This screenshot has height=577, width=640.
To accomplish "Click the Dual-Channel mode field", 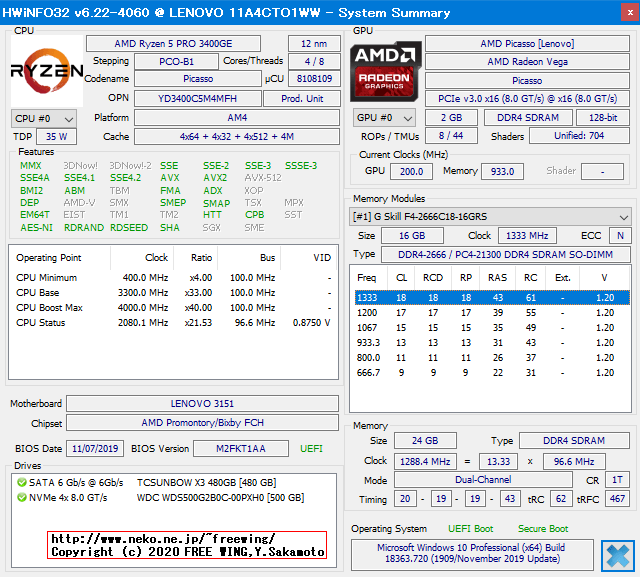I will (x=483, y=479).
